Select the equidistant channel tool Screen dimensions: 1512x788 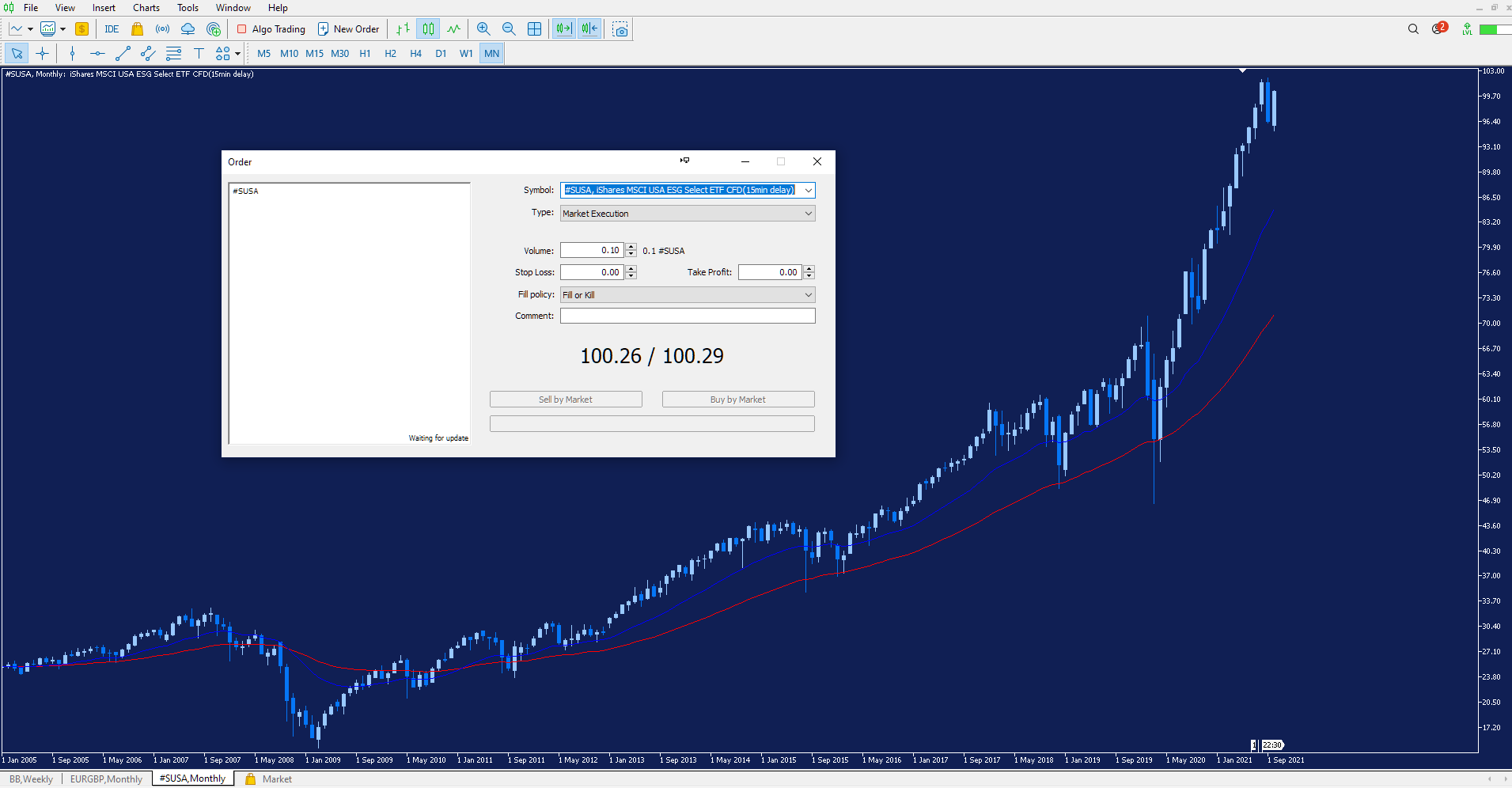pos(148,53)
